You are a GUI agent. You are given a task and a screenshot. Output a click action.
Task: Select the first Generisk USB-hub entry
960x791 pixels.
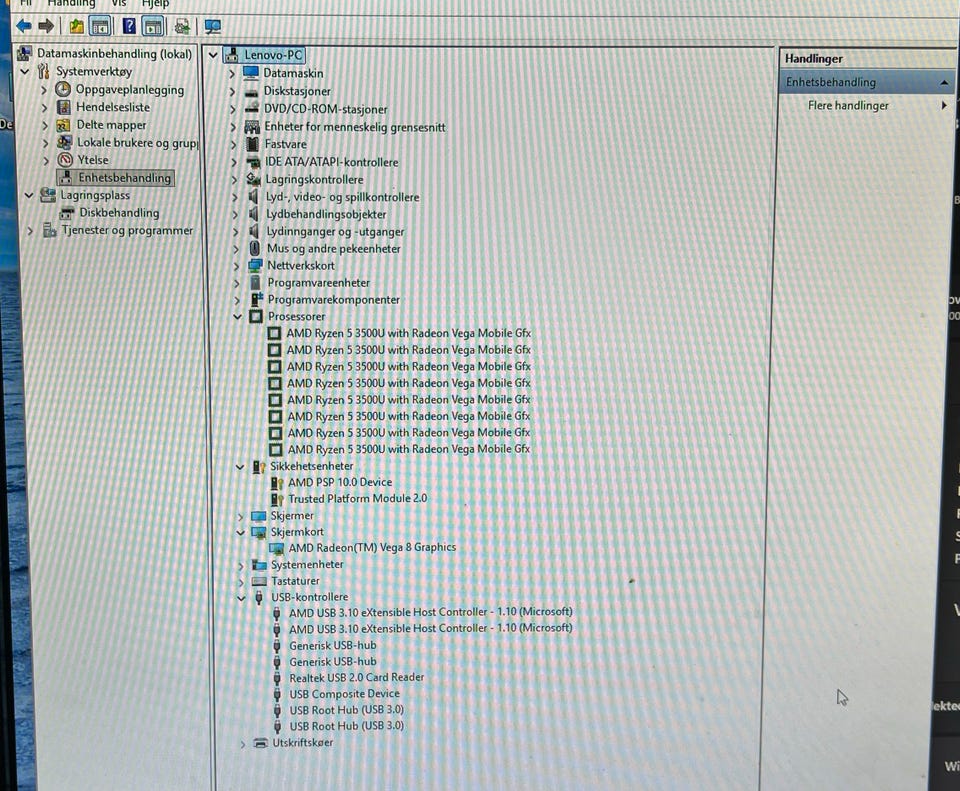332,645
